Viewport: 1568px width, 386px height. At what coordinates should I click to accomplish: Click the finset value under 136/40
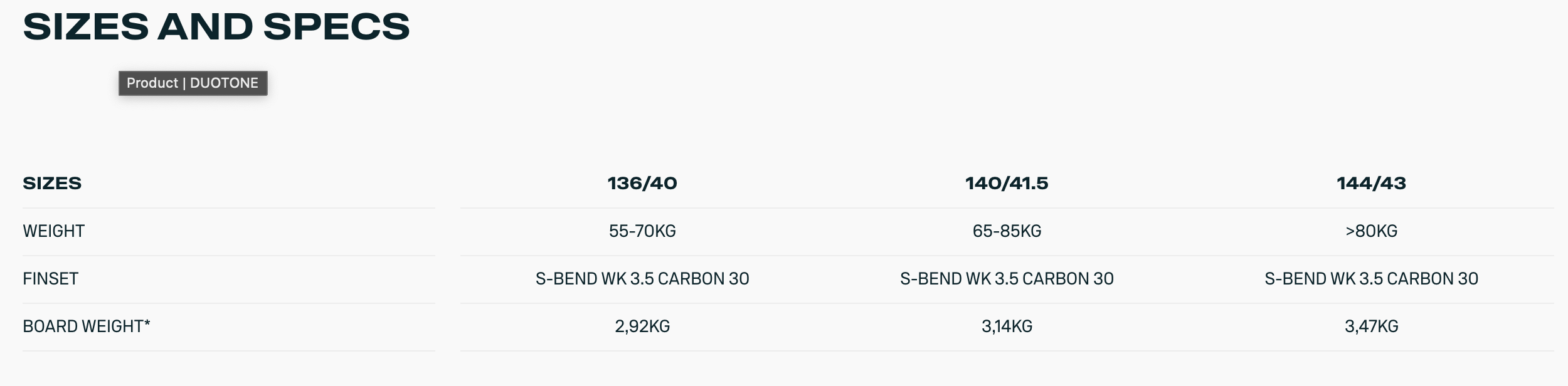[642, 279]
